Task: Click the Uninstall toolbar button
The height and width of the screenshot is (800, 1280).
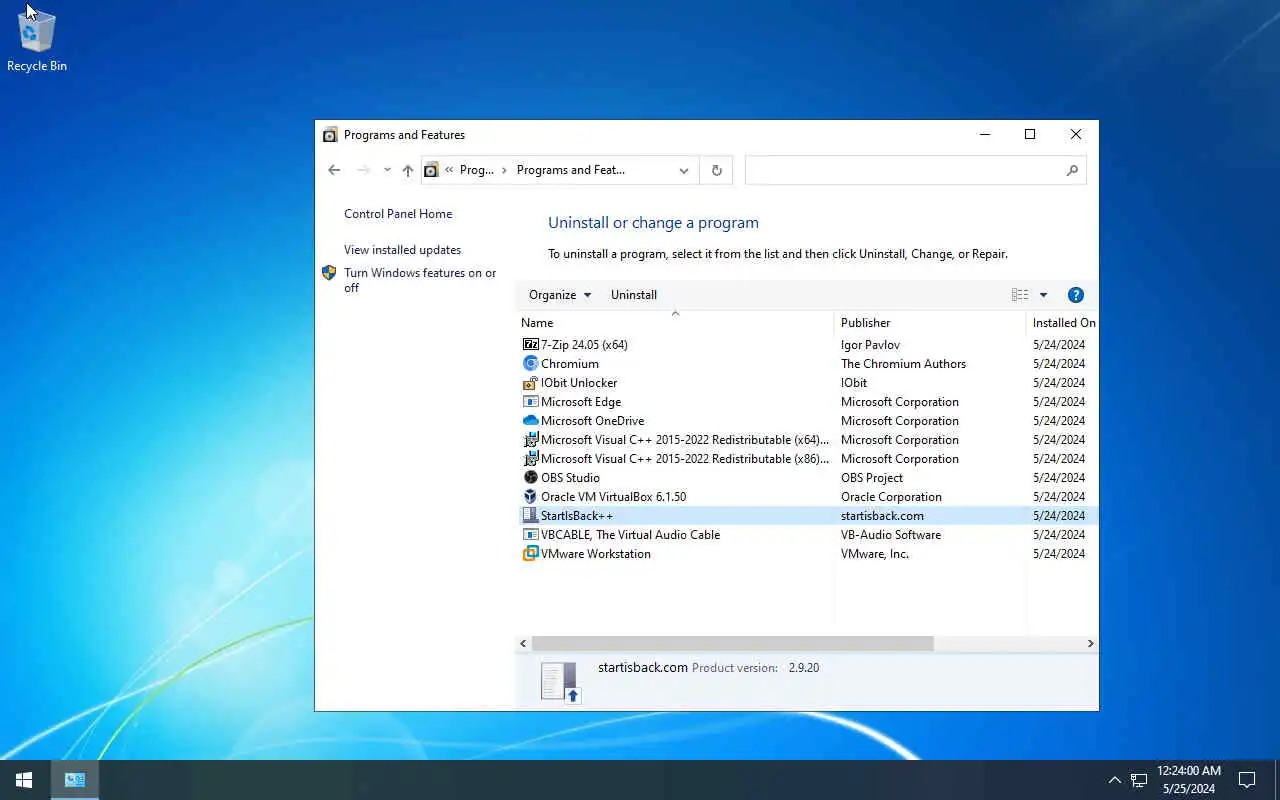Action: (x=634, y=295)
